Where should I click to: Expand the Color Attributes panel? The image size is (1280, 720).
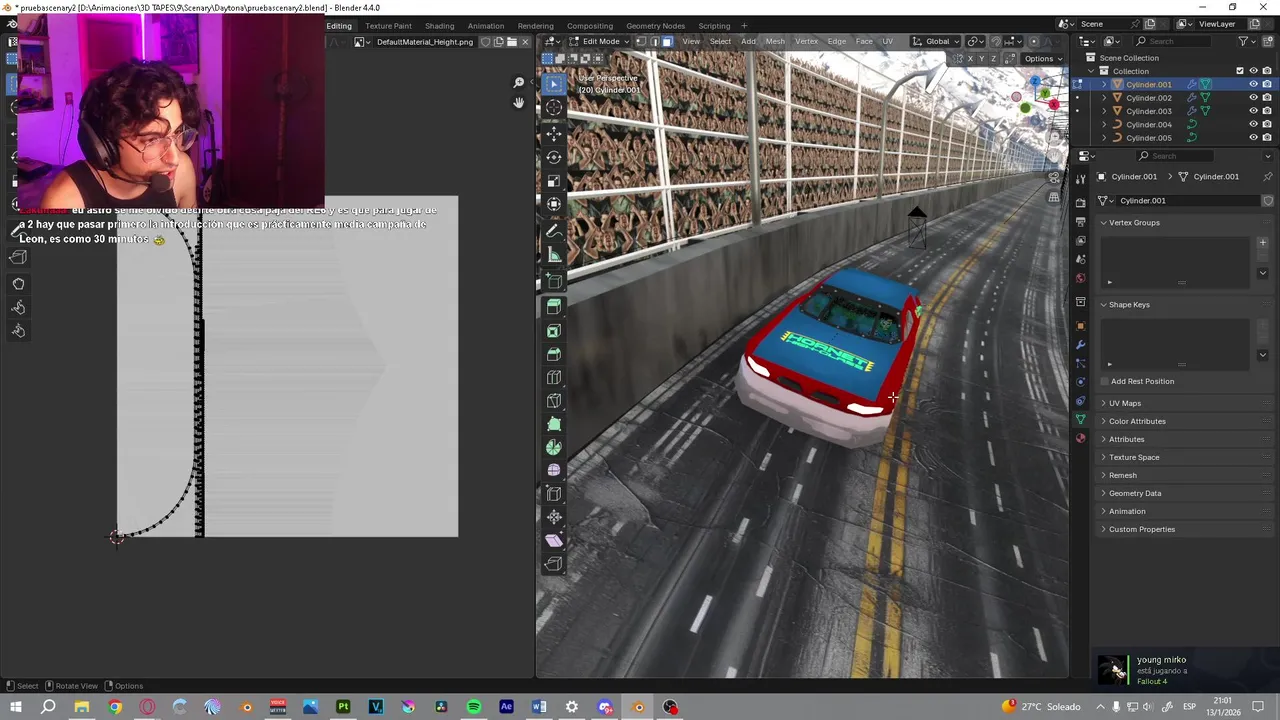1104,421
